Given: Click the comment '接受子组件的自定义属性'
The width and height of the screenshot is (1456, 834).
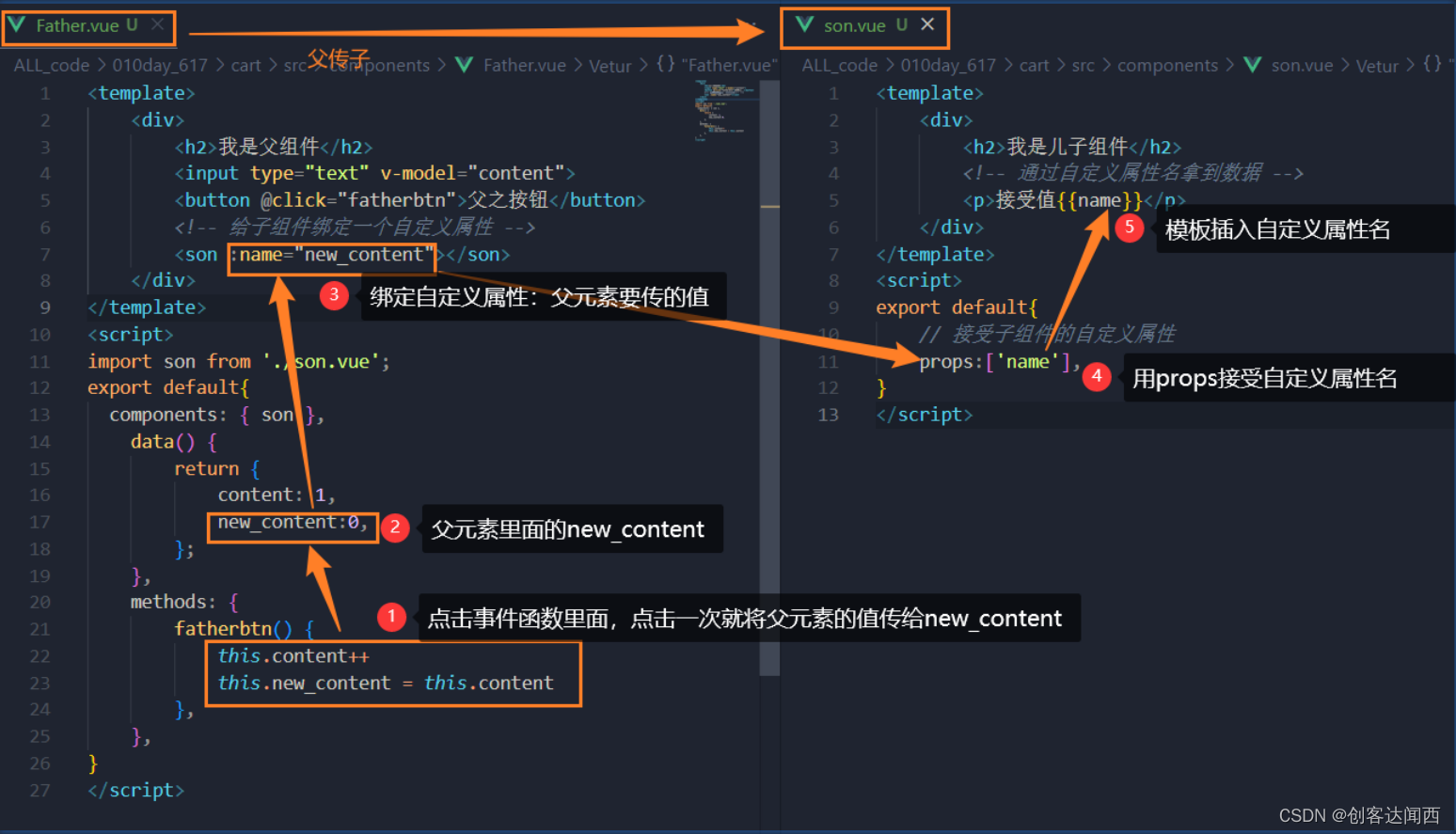Looking at the screenshot, I should (x=1048, y=334).
